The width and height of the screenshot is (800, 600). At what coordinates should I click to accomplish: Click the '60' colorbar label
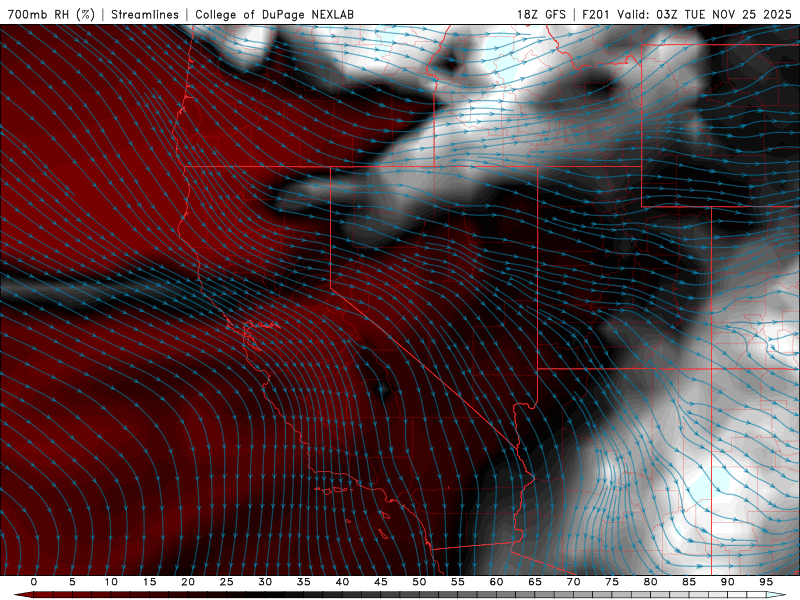click(496, 582)
